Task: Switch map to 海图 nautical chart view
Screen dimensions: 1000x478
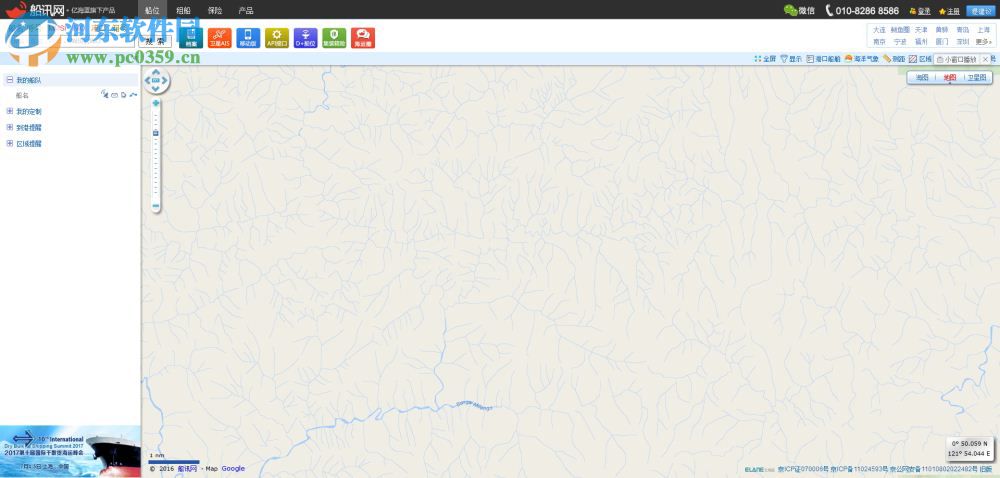Action: click(x=922, y=77)
